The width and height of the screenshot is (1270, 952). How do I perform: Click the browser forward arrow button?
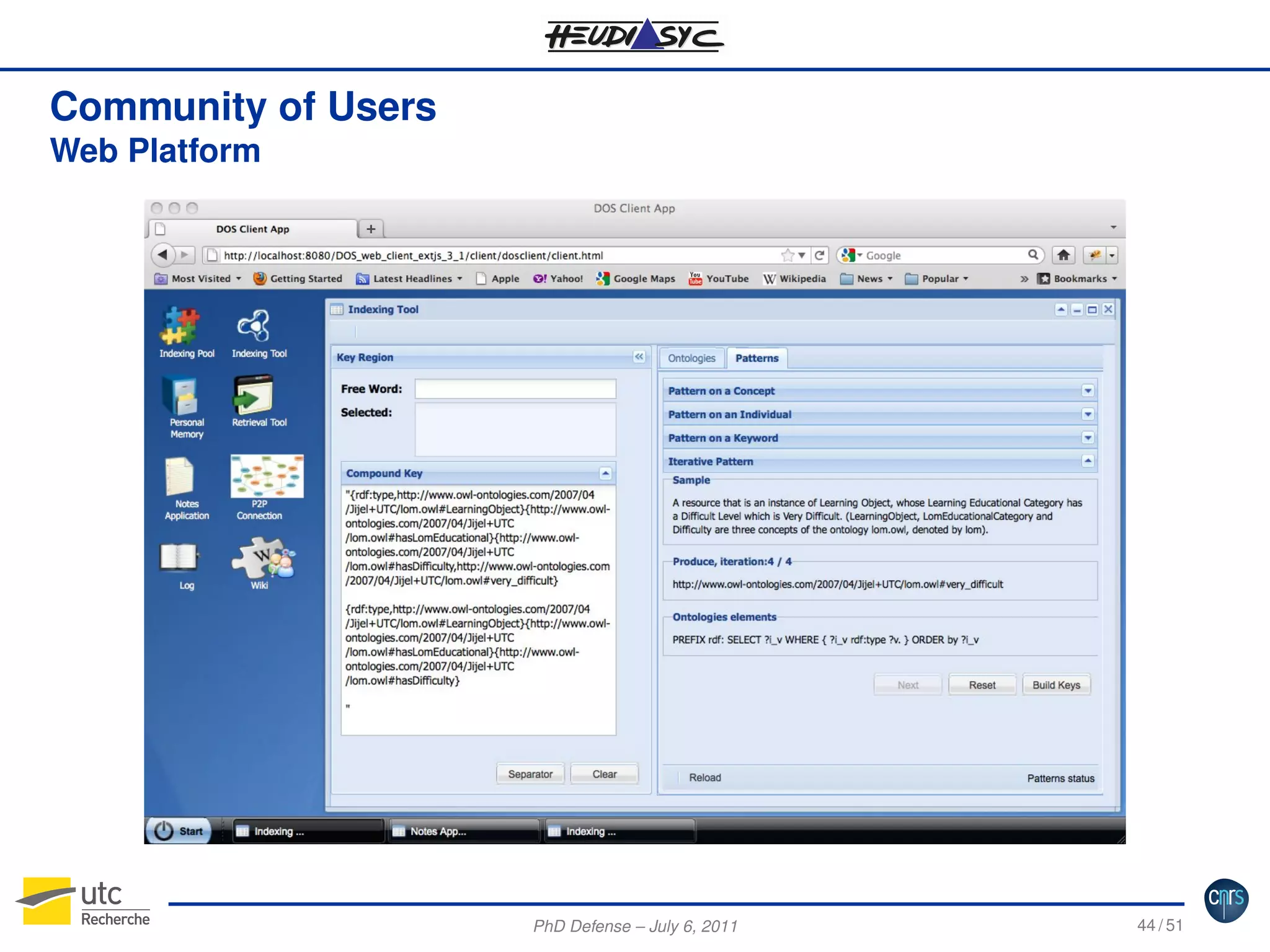coord(185,255)
